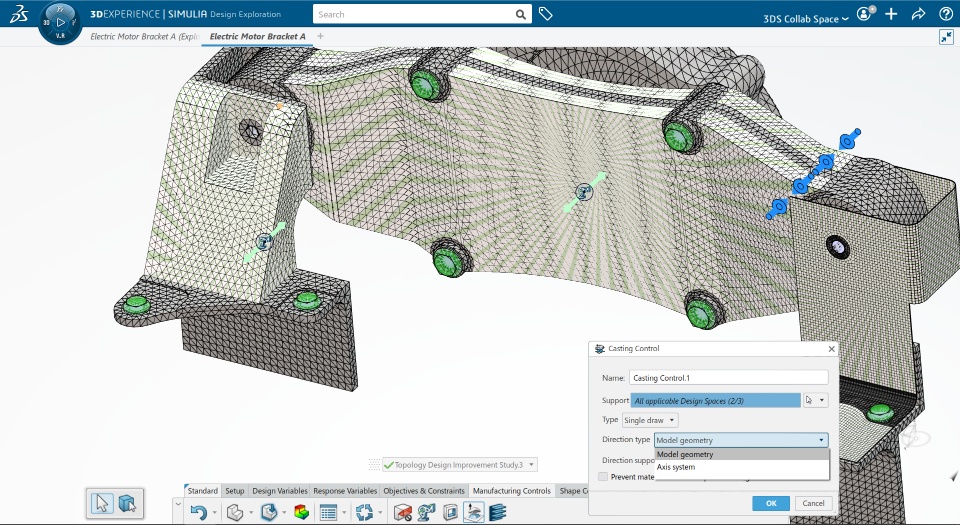
Task: Click the search magnifier icon
Action: click(x=520, y=14)
